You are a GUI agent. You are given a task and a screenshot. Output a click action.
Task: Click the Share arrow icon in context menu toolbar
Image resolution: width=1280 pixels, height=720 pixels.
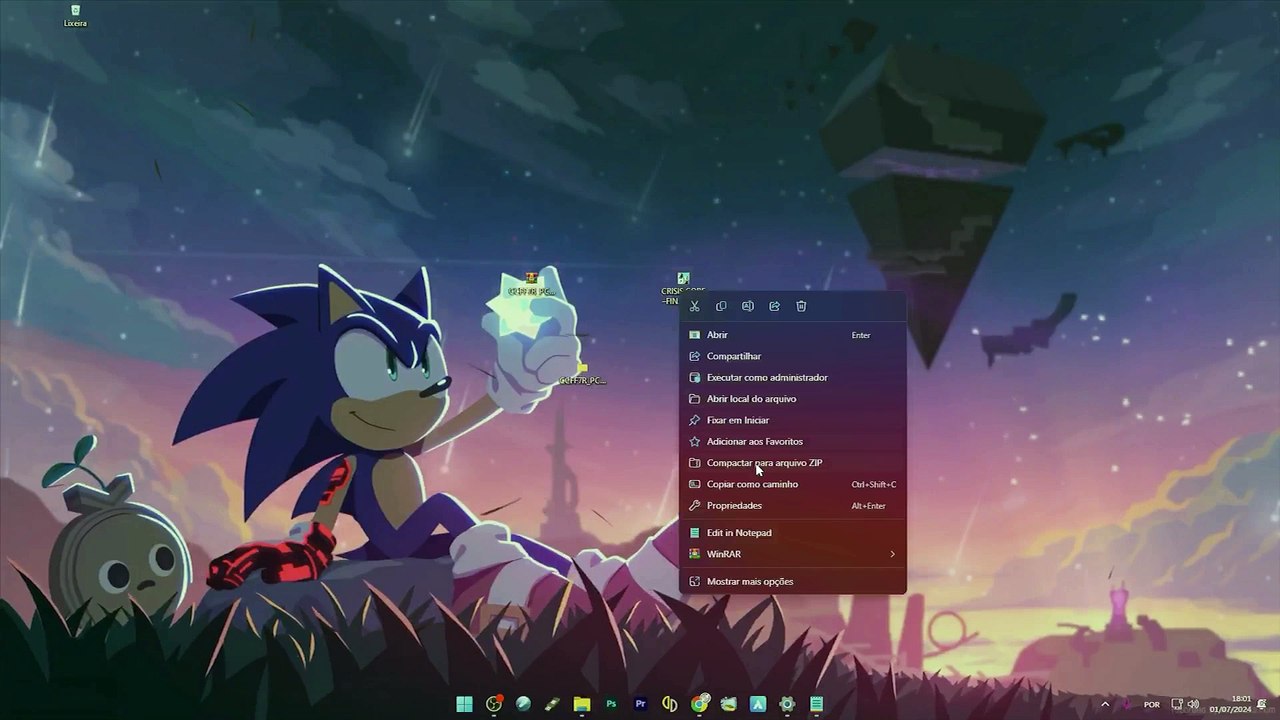[x=774, y=306]
